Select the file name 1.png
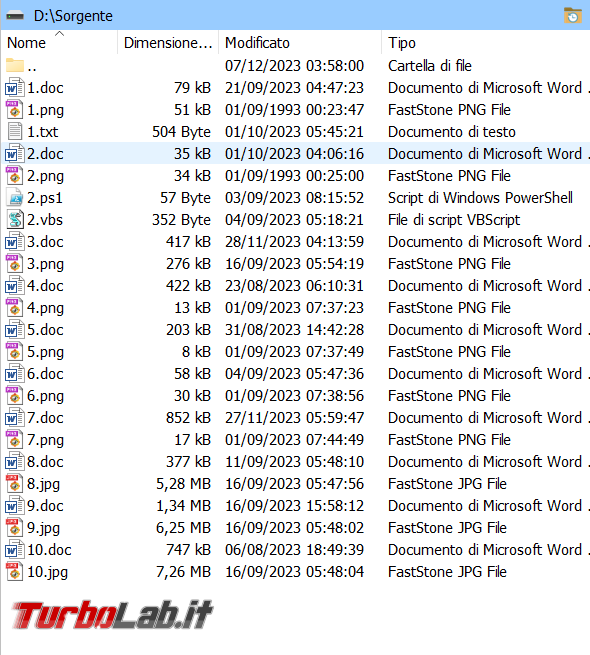This screenshot has height=655, width=590. tap(45, 110)
